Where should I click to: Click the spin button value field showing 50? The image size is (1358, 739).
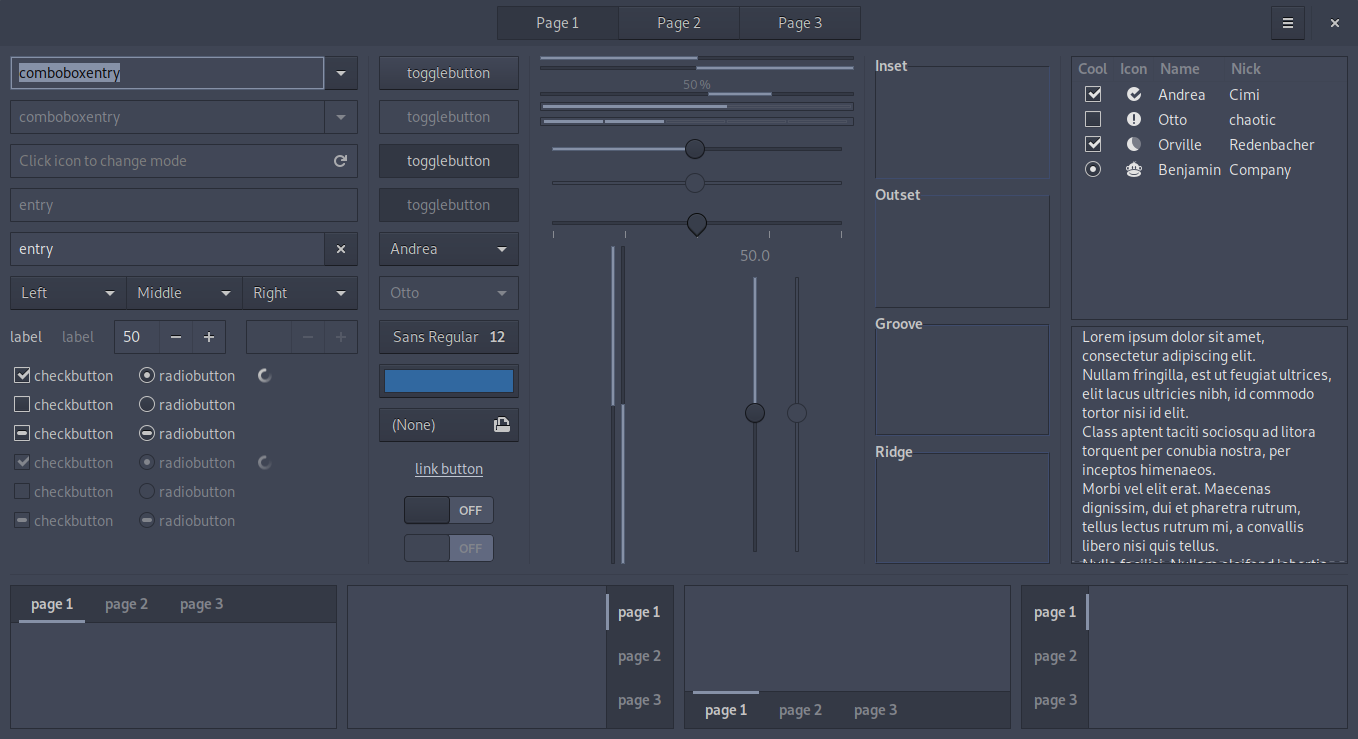click(137, 337)
